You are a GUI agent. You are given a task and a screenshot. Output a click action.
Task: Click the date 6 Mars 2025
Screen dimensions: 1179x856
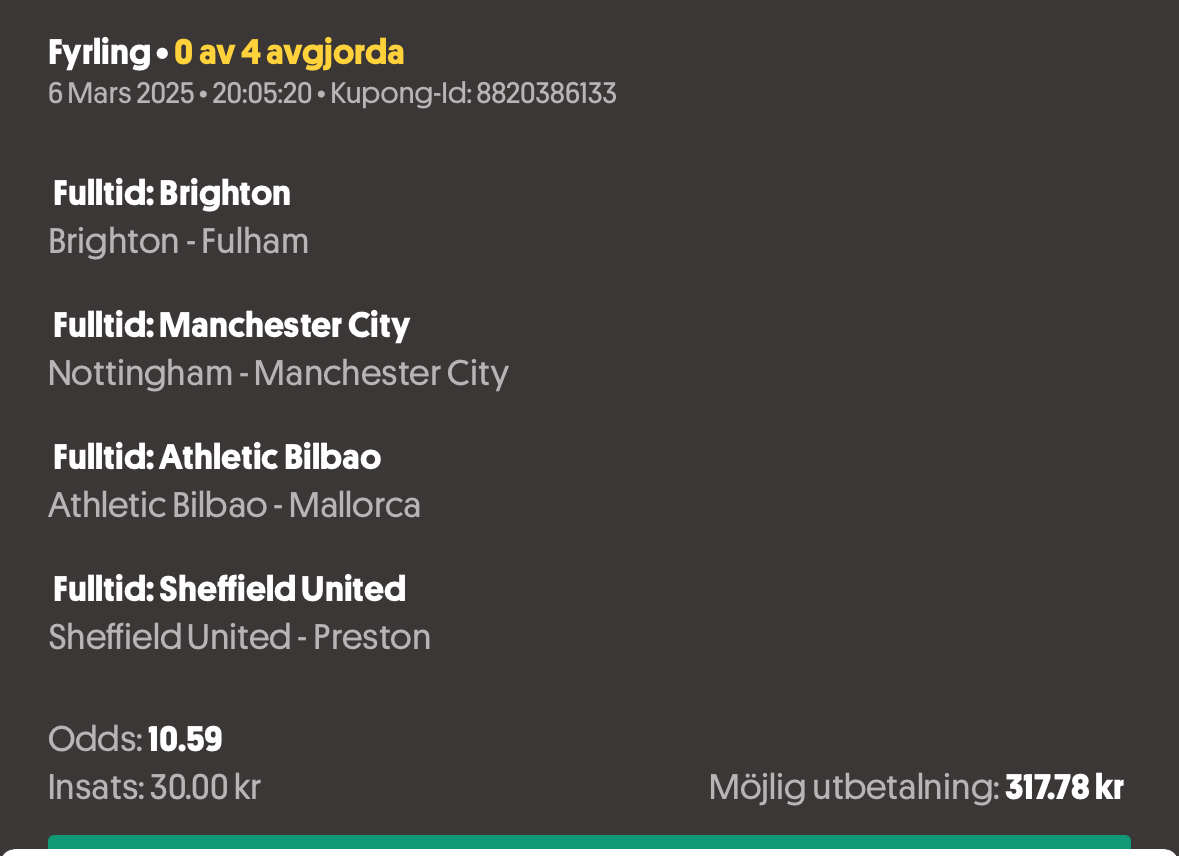click(121, 93)
